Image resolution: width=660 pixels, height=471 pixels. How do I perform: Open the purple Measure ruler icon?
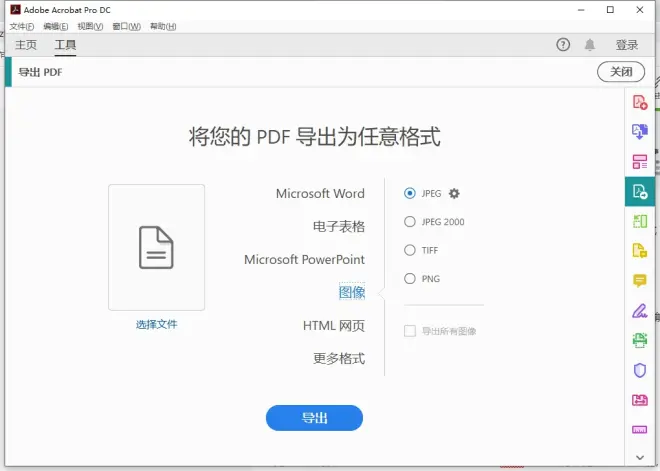pyautogui.click(x=640, y=429)
